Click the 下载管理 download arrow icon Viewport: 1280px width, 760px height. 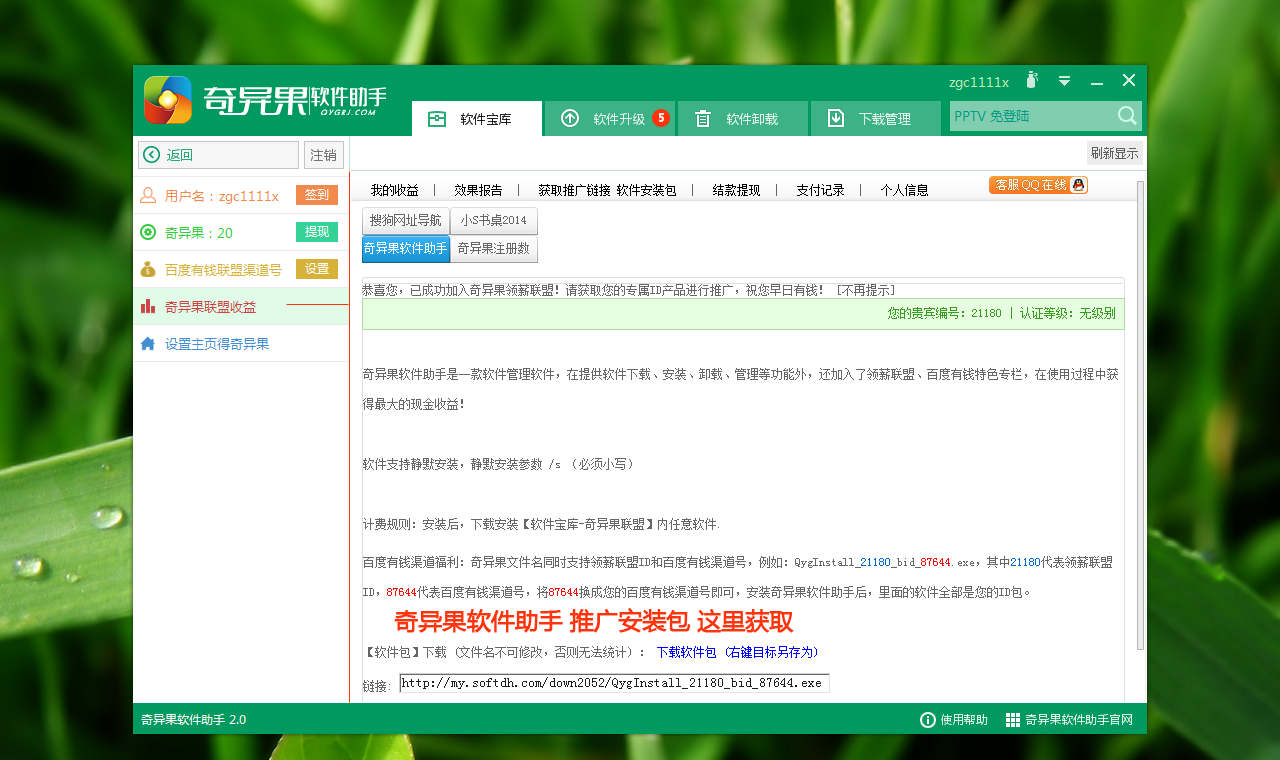836,119
